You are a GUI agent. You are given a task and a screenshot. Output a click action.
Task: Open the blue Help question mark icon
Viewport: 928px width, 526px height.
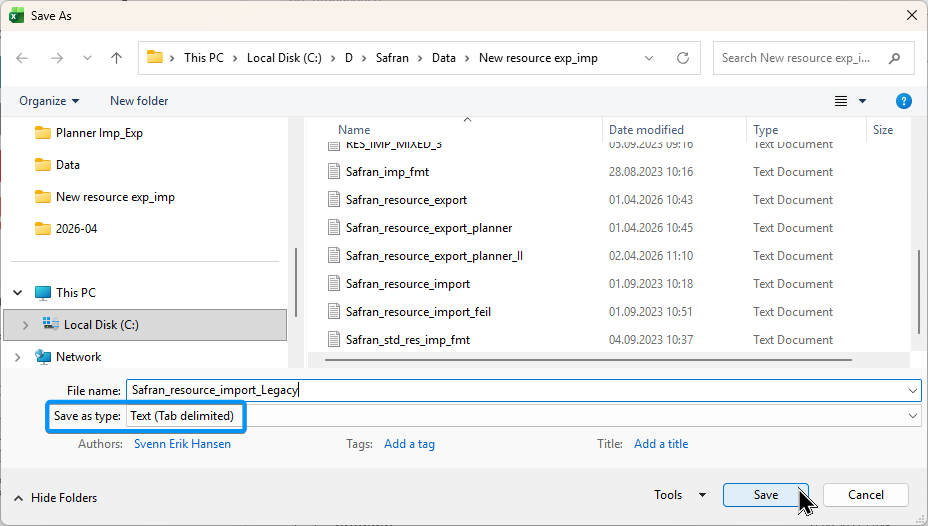pyautogui.click(x=903, y=101)
